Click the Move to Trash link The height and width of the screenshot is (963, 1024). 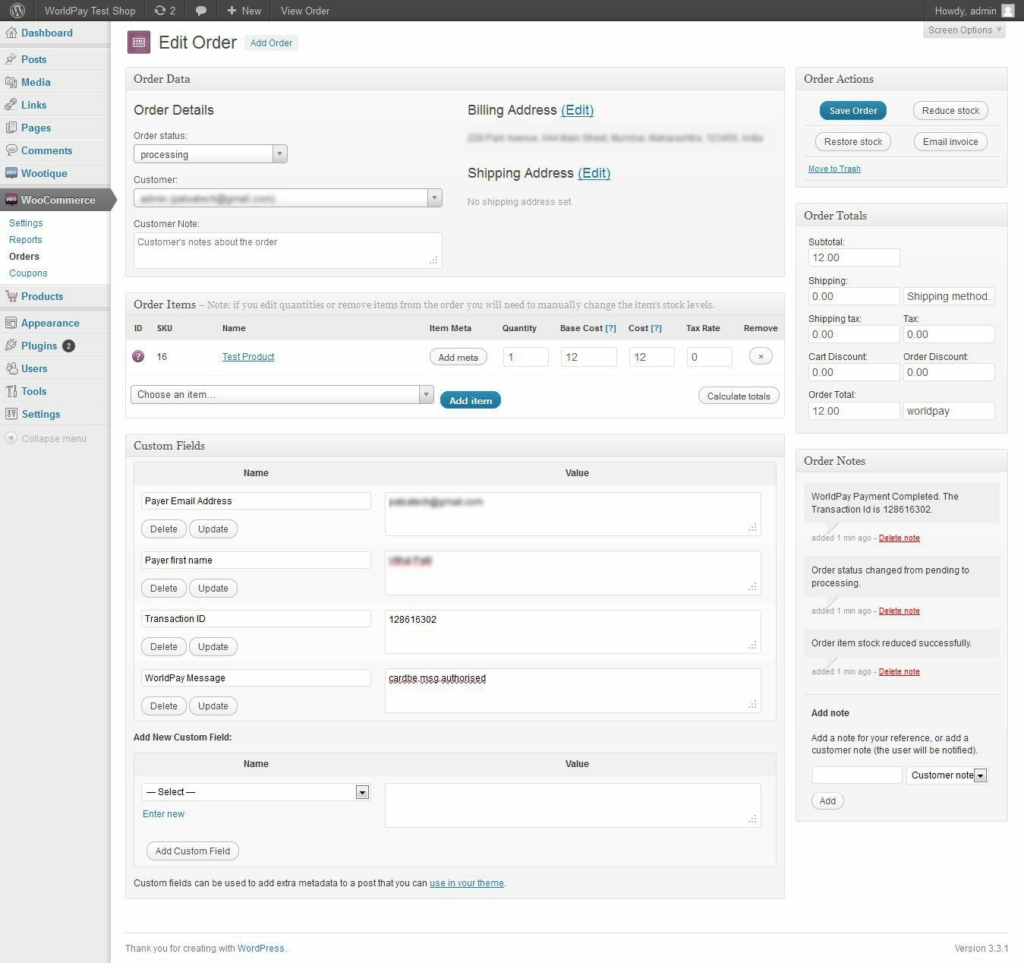[x=834, y=168]
